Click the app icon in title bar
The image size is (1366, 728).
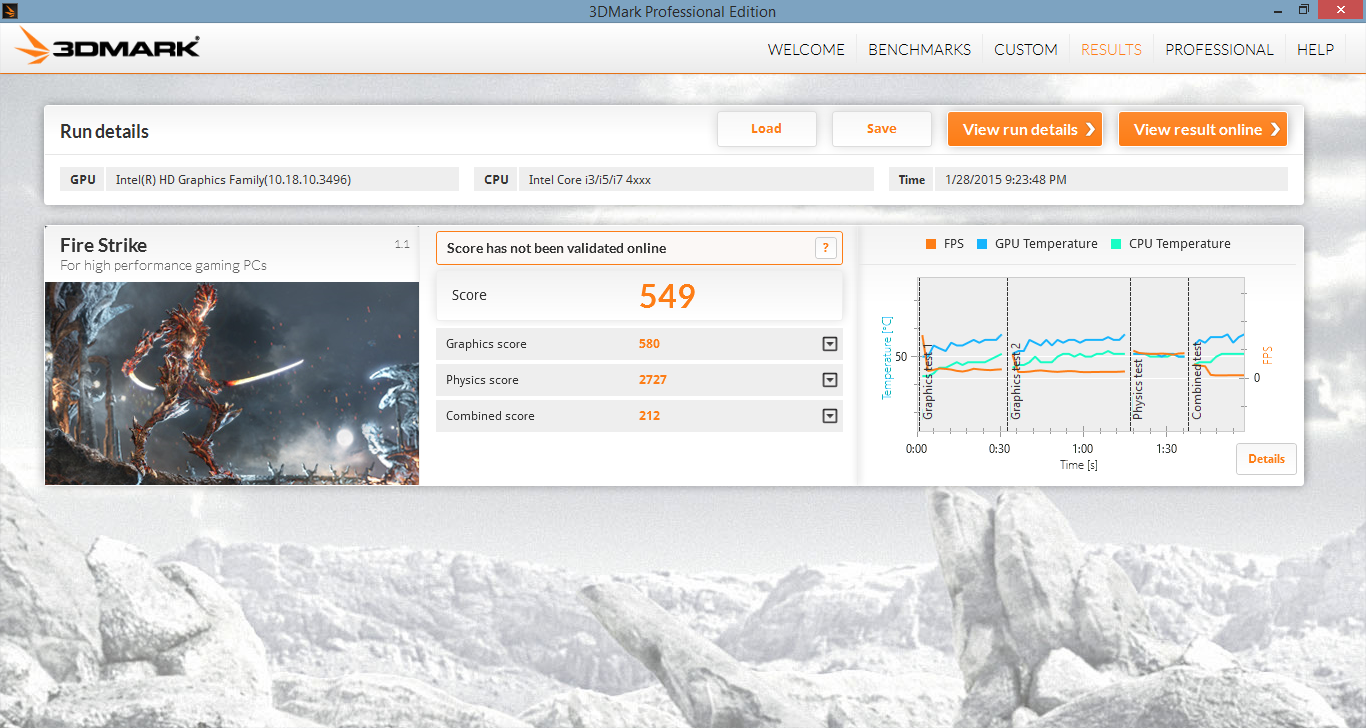click(x=9, y=10)
